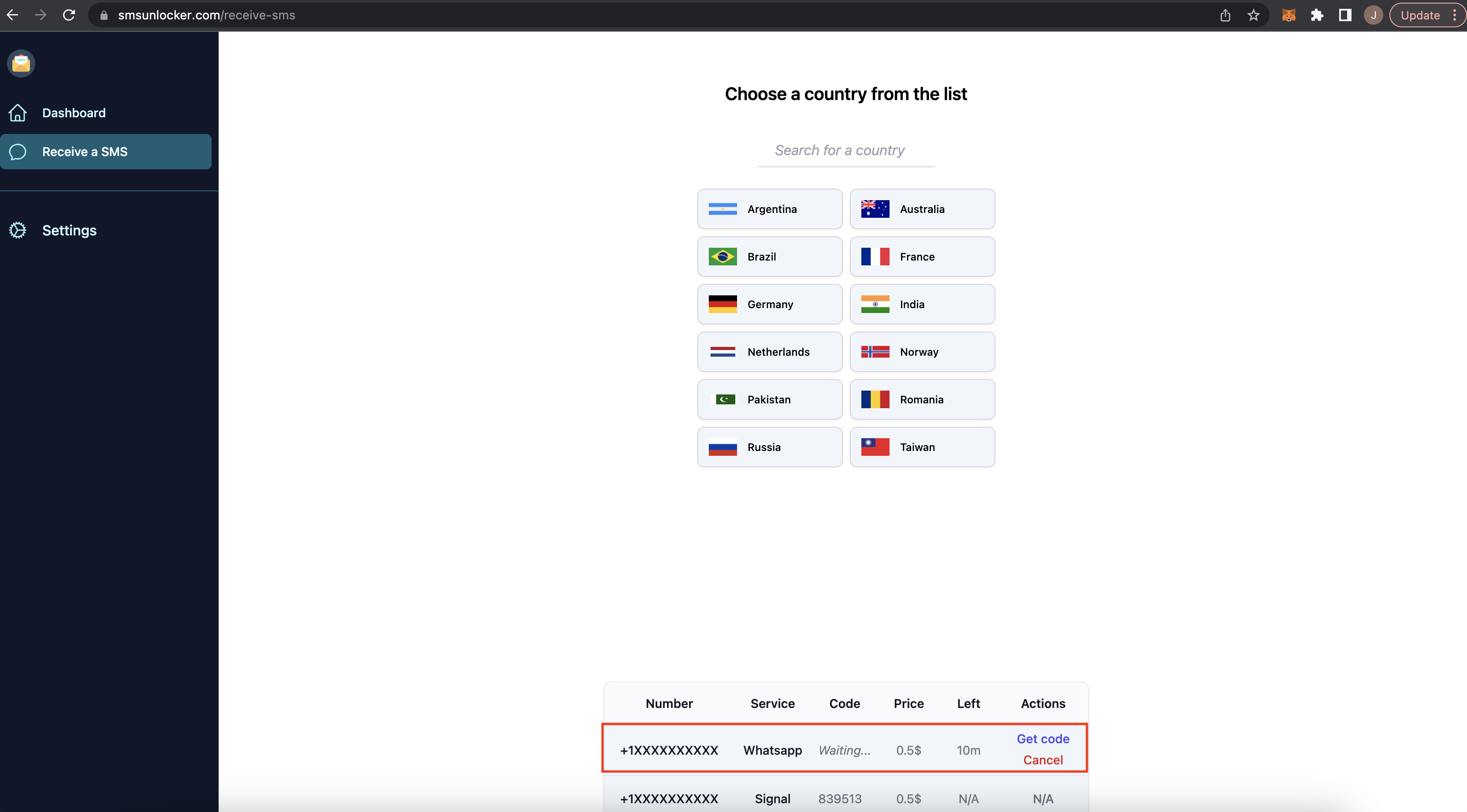Choose Norway from country list

click(922, 352)
